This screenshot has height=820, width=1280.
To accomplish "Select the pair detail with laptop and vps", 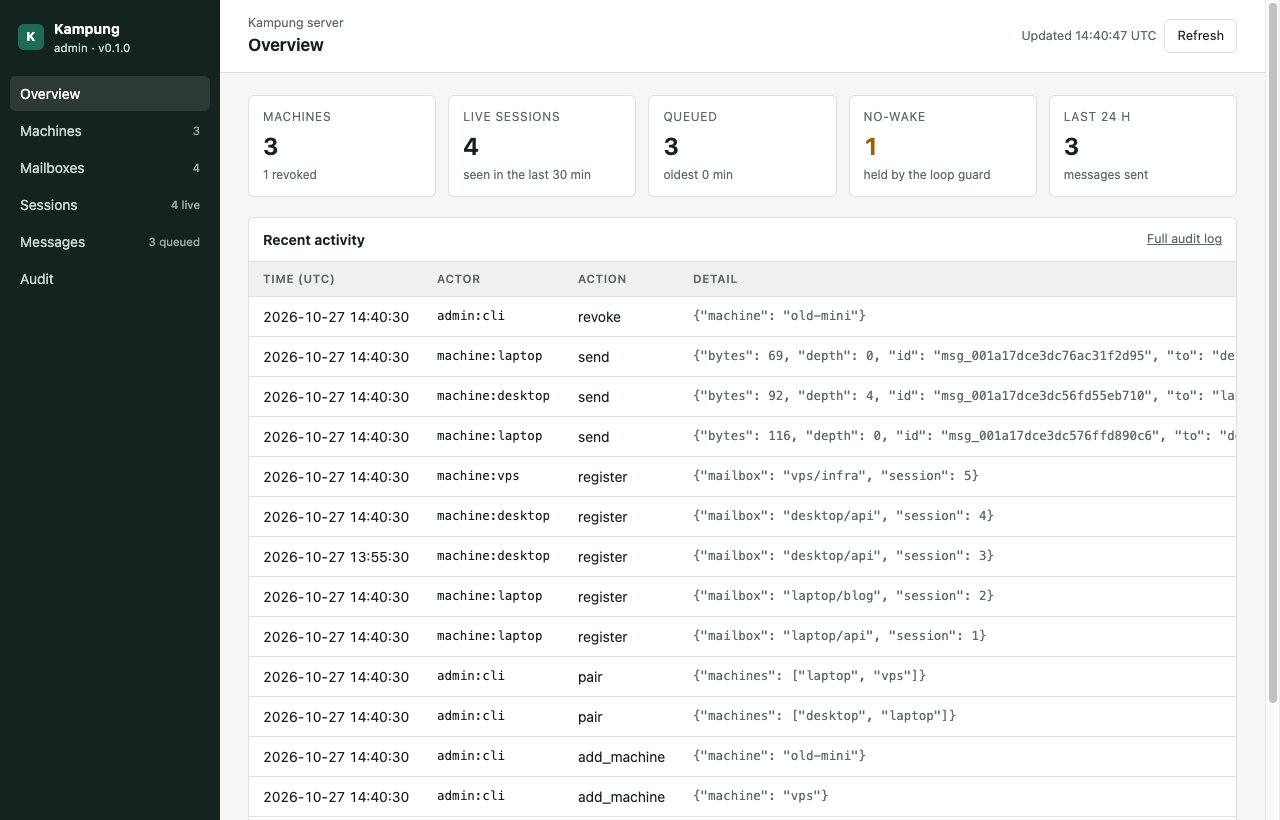I will pos(810,676).
